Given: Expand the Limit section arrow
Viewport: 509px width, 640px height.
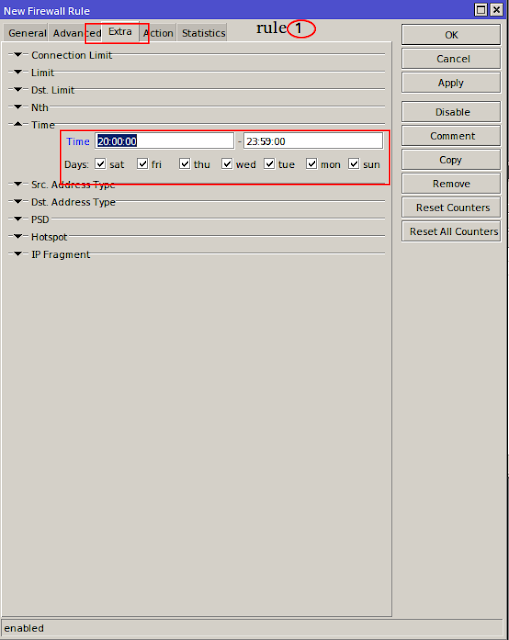Looking at the screenshot, I should click(x=18, y=72).
